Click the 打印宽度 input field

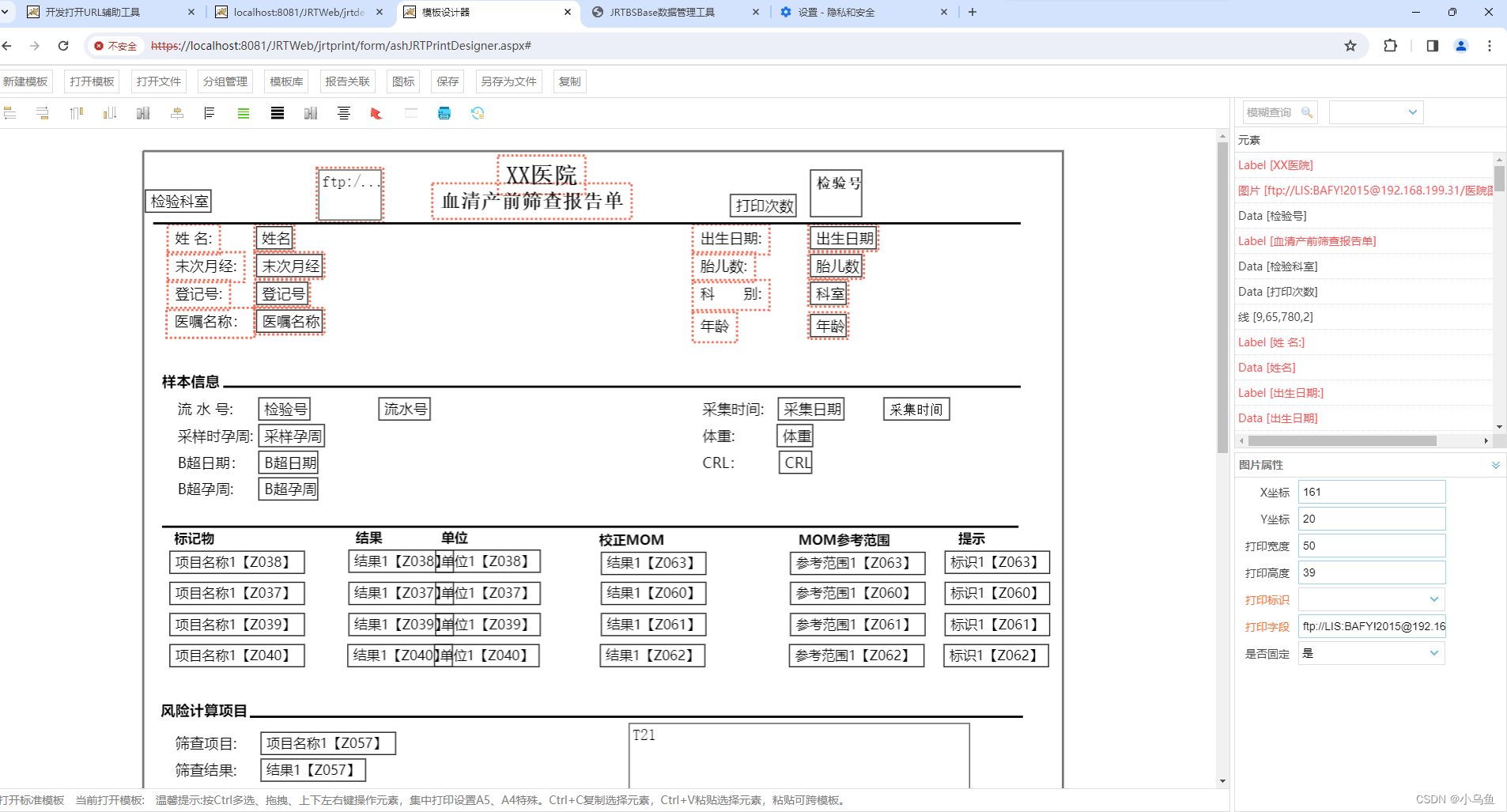(x=1372, y=546)
